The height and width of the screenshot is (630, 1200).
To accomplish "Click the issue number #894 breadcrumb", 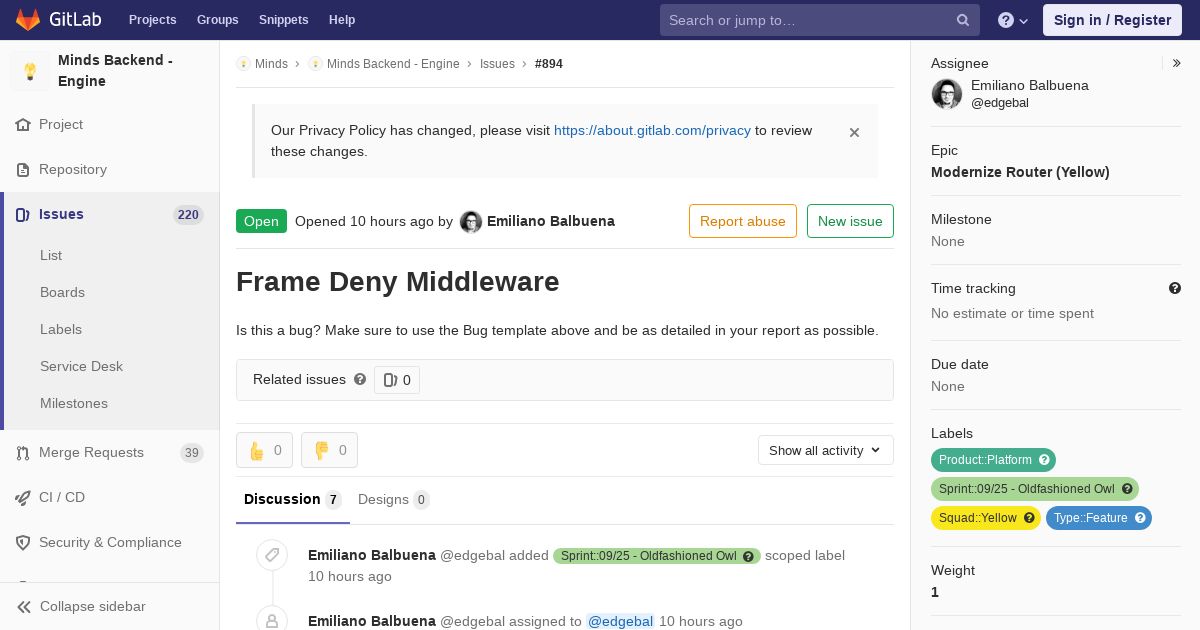I will pos(549,64).
